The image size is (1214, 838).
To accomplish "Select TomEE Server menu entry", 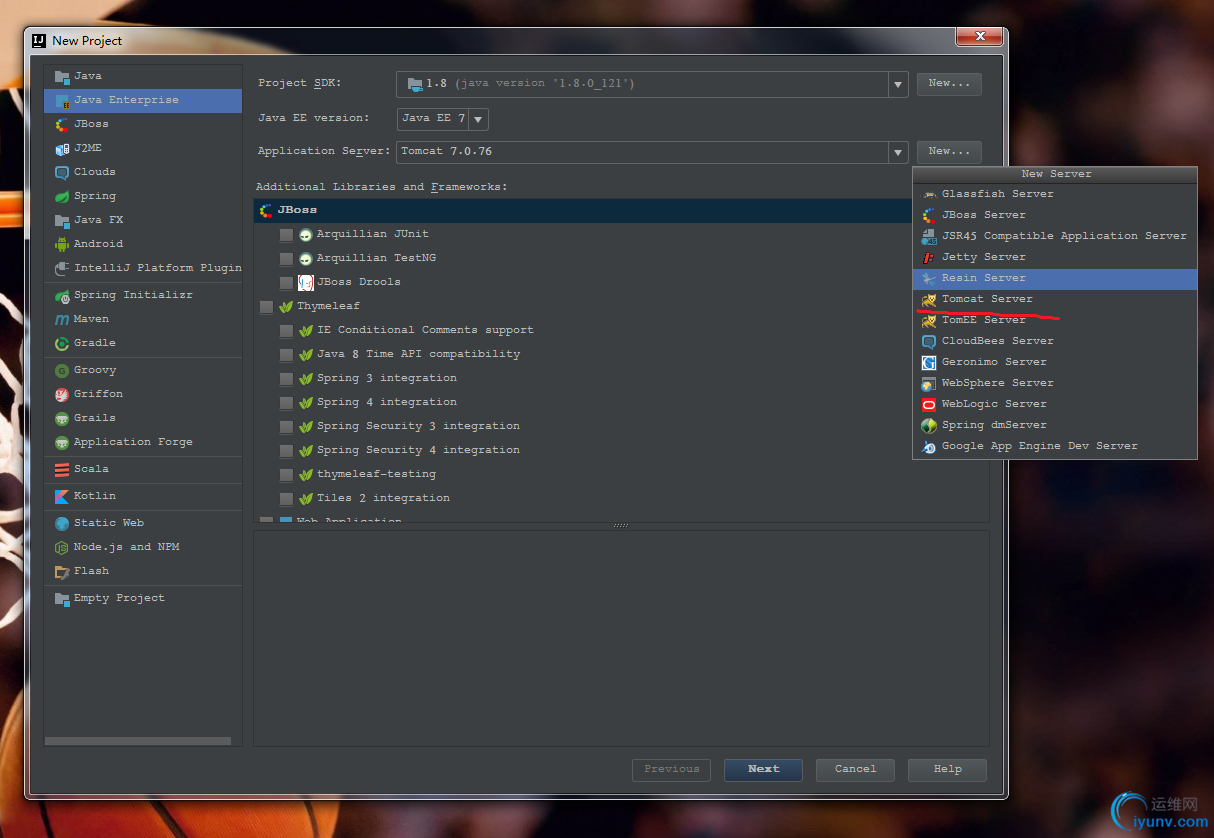I will [x=1055, y=320].
